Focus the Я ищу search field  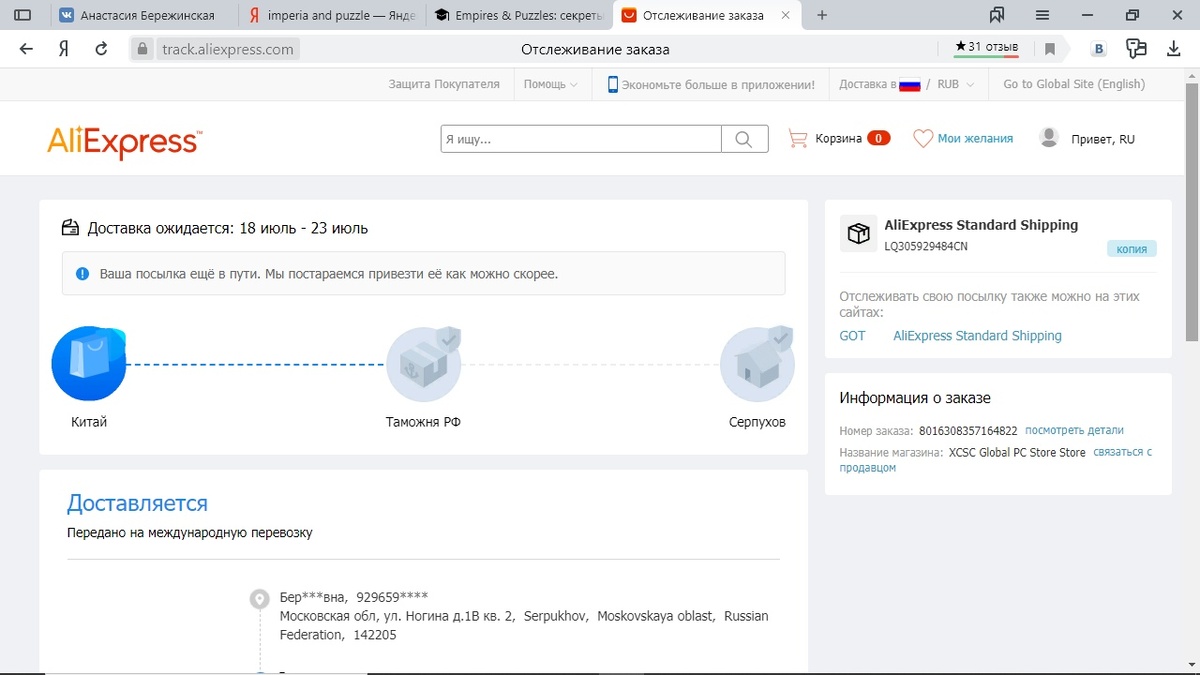(581, 139)
